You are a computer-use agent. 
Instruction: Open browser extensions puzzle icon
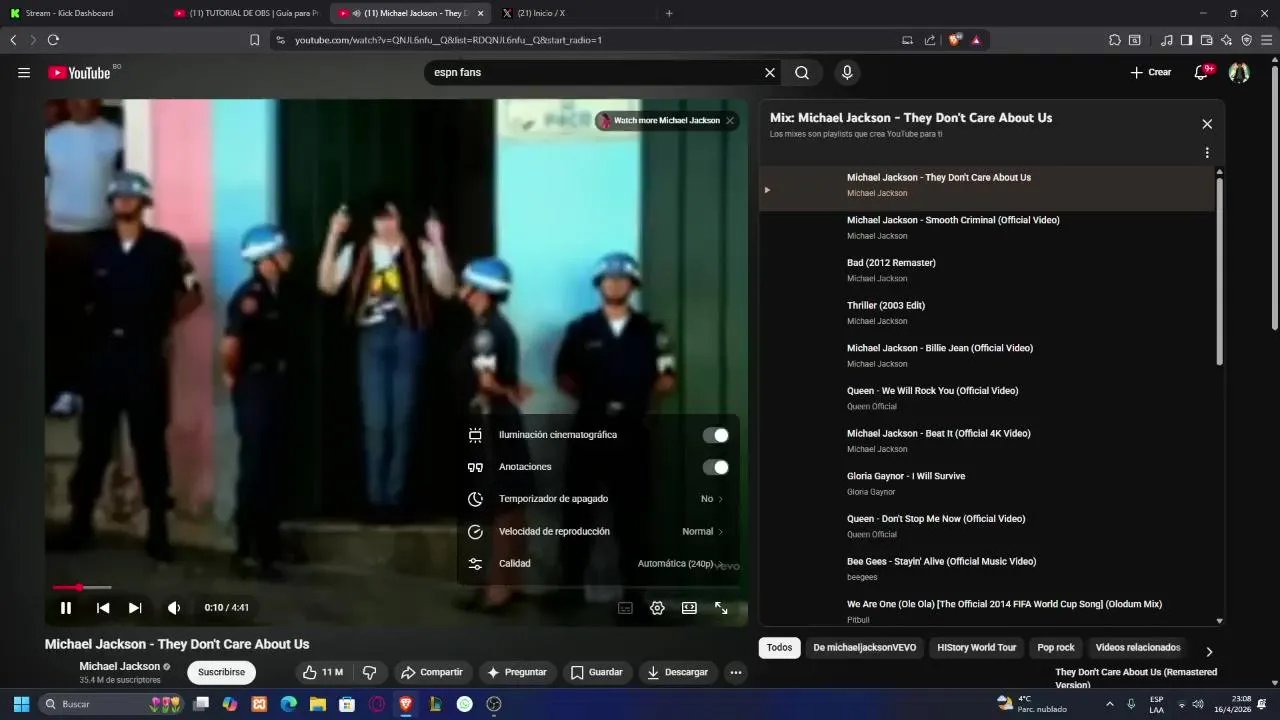tap(1115, 40)
